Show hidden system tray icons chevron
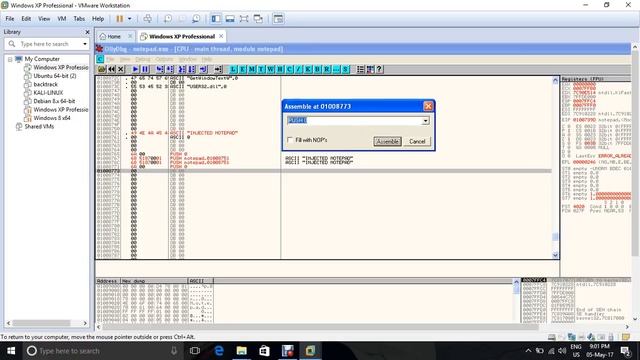640x360 pixels. tap(528, 351)
